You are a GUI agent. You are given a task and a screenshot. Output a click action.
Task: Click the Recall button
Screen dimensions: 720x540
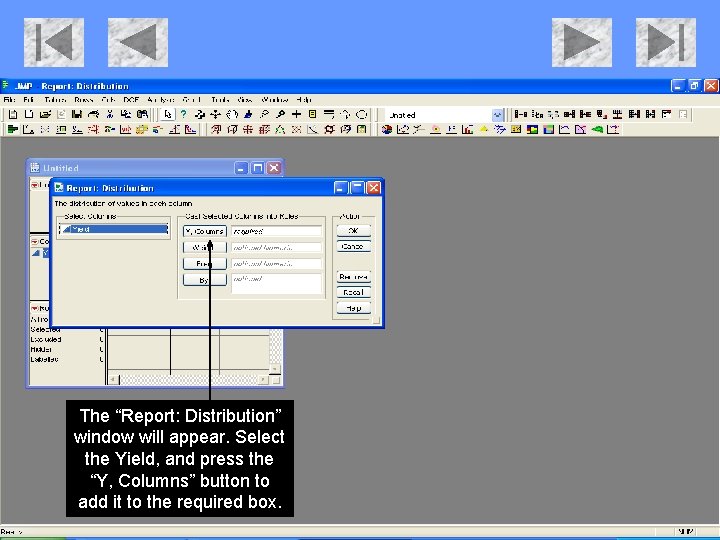click(353, 292)
